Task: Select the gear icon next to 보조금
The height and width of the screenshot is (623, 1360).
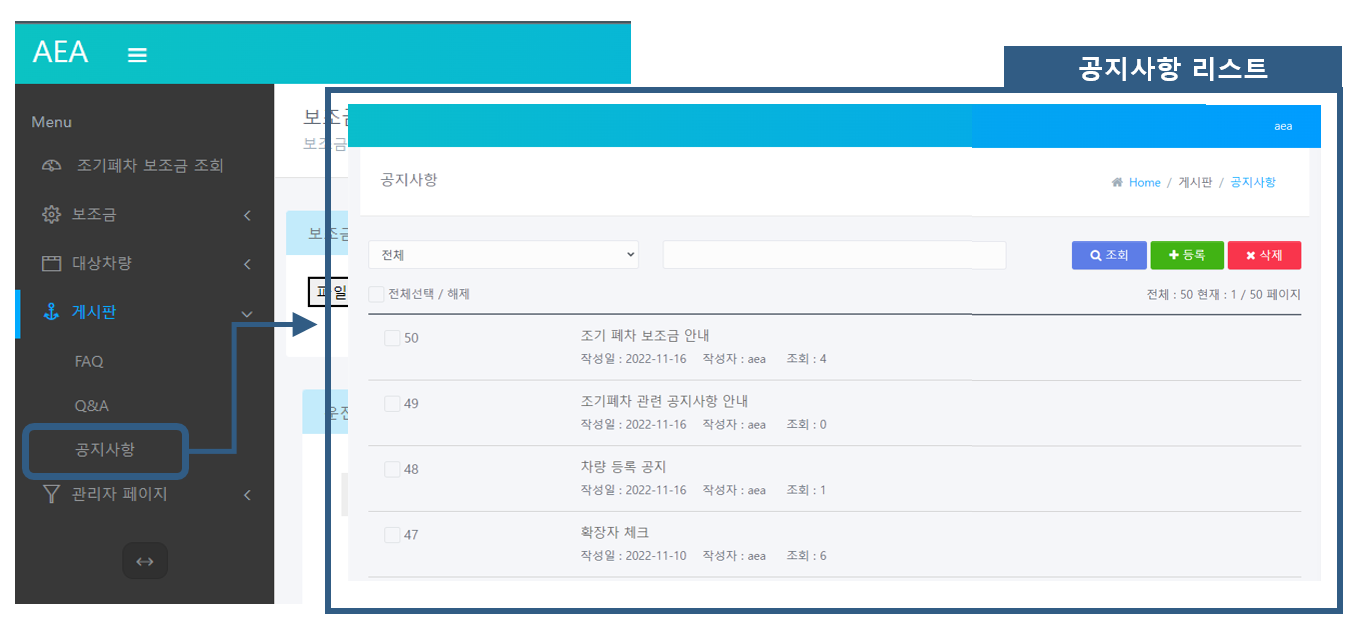Action: tap(50, 215)
